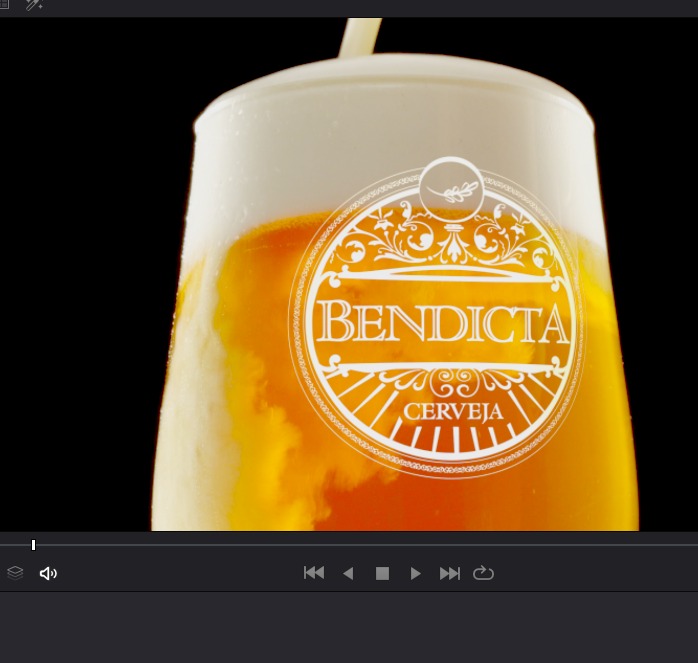Viewport: 698px width, 663px height.
Task: Stop playback
Action: 382,573
